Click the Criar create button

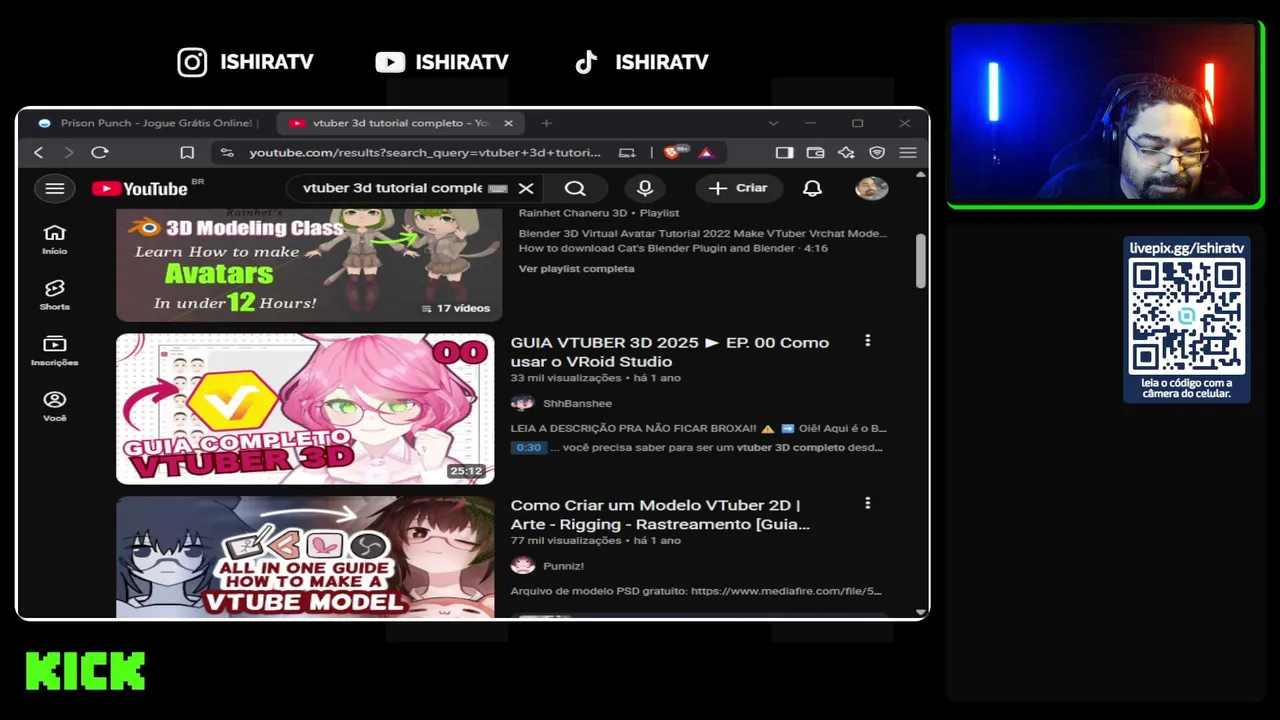pyautogui.click(x=738, y=188)
